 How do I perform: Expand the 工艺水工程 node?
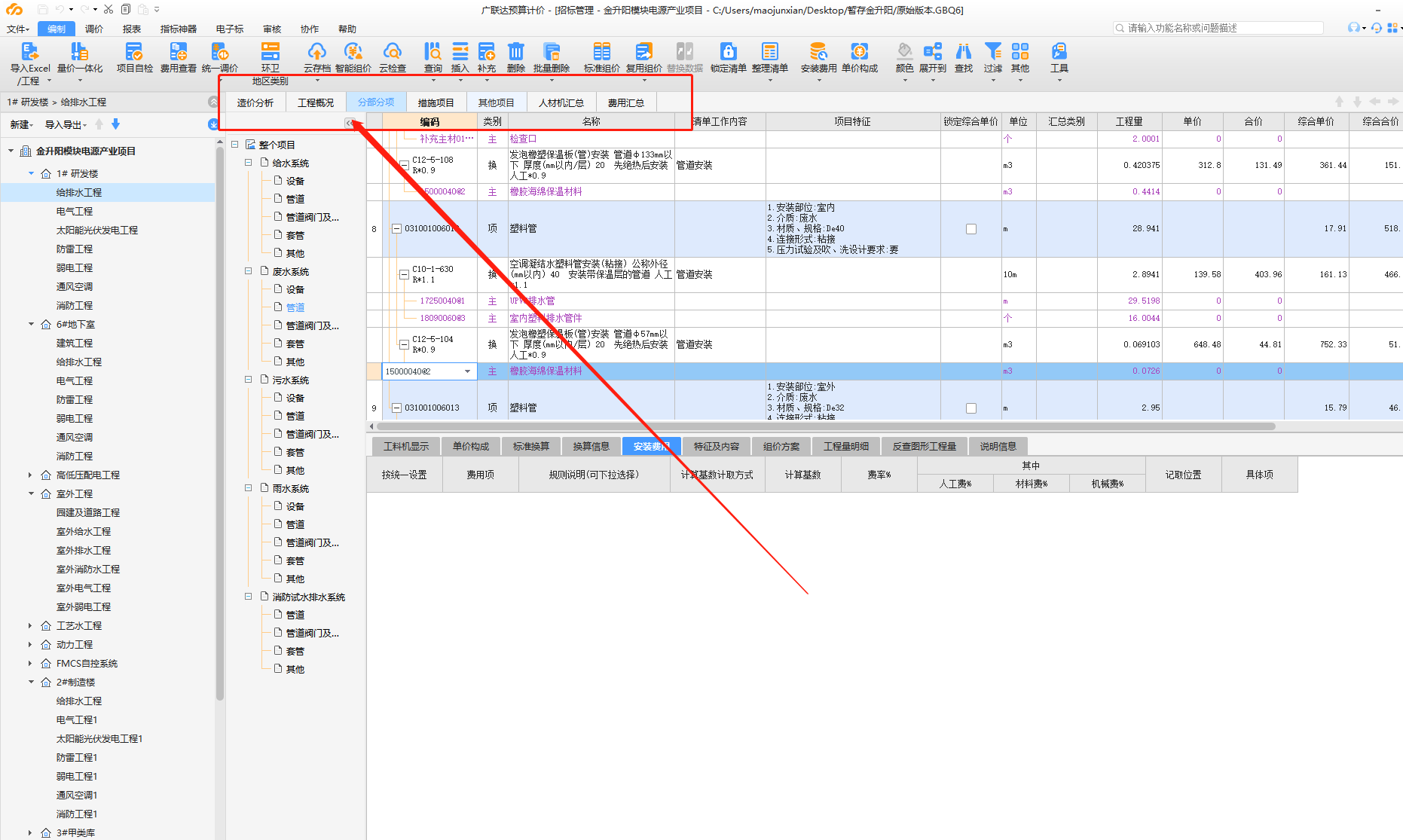(30, 625)
